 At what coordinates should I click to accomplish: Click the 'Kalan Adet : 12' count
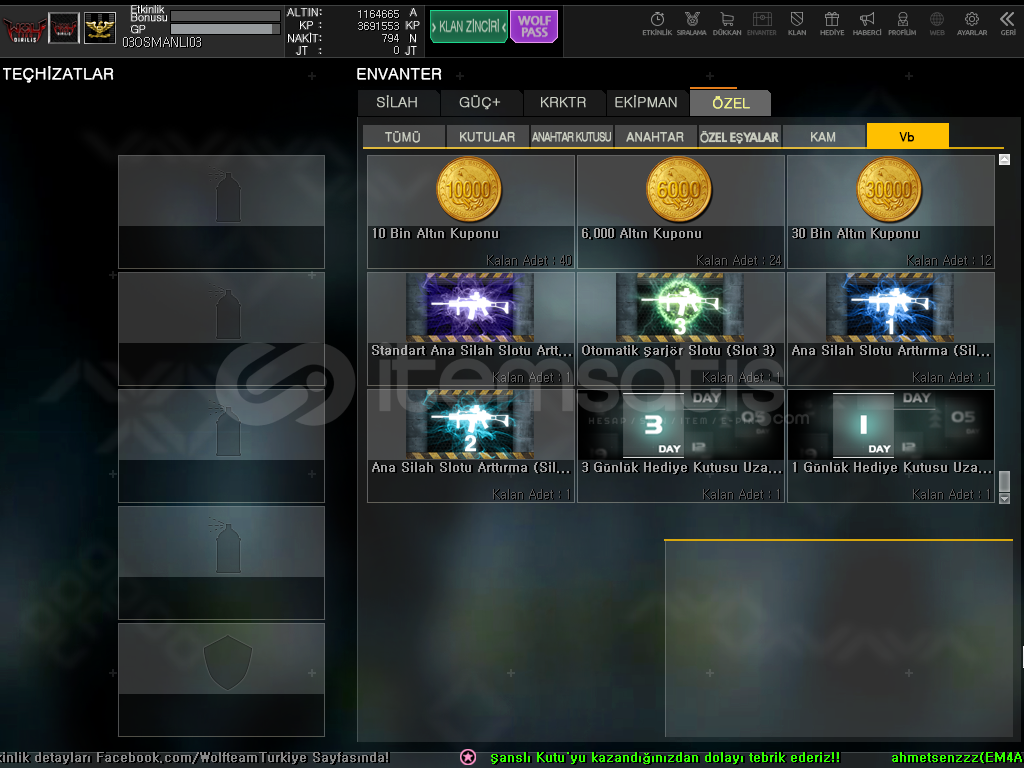click(x=949, y=261)
